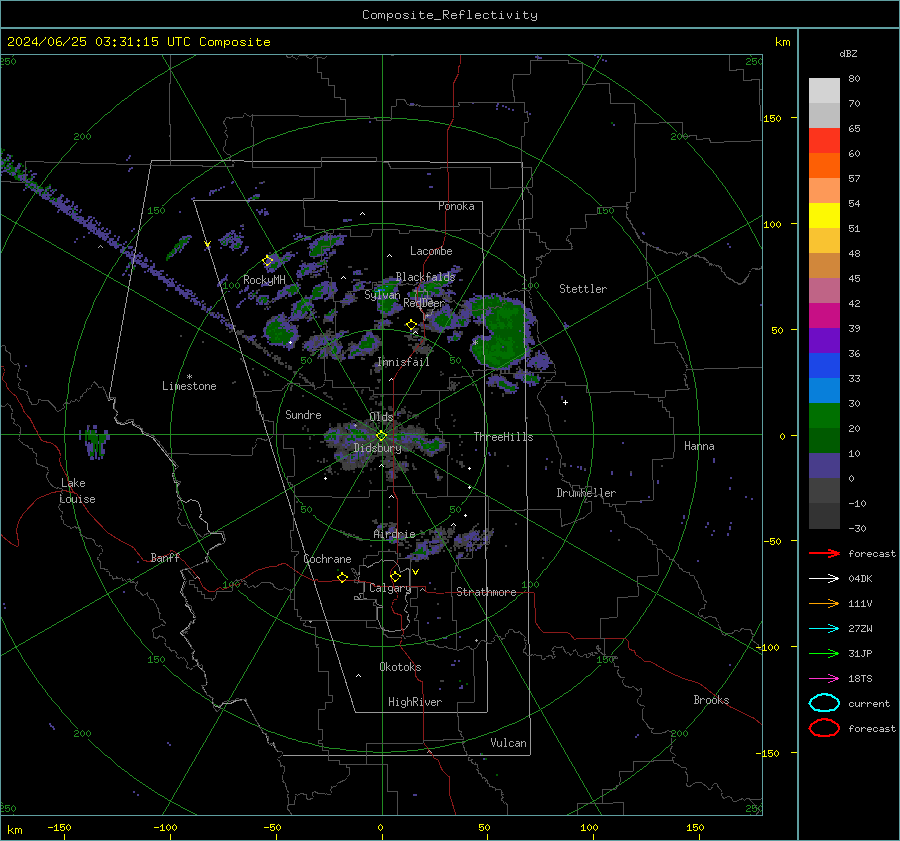Click the Okotoks city label
The height and width of the screenshot is (841, 900).
400,667
